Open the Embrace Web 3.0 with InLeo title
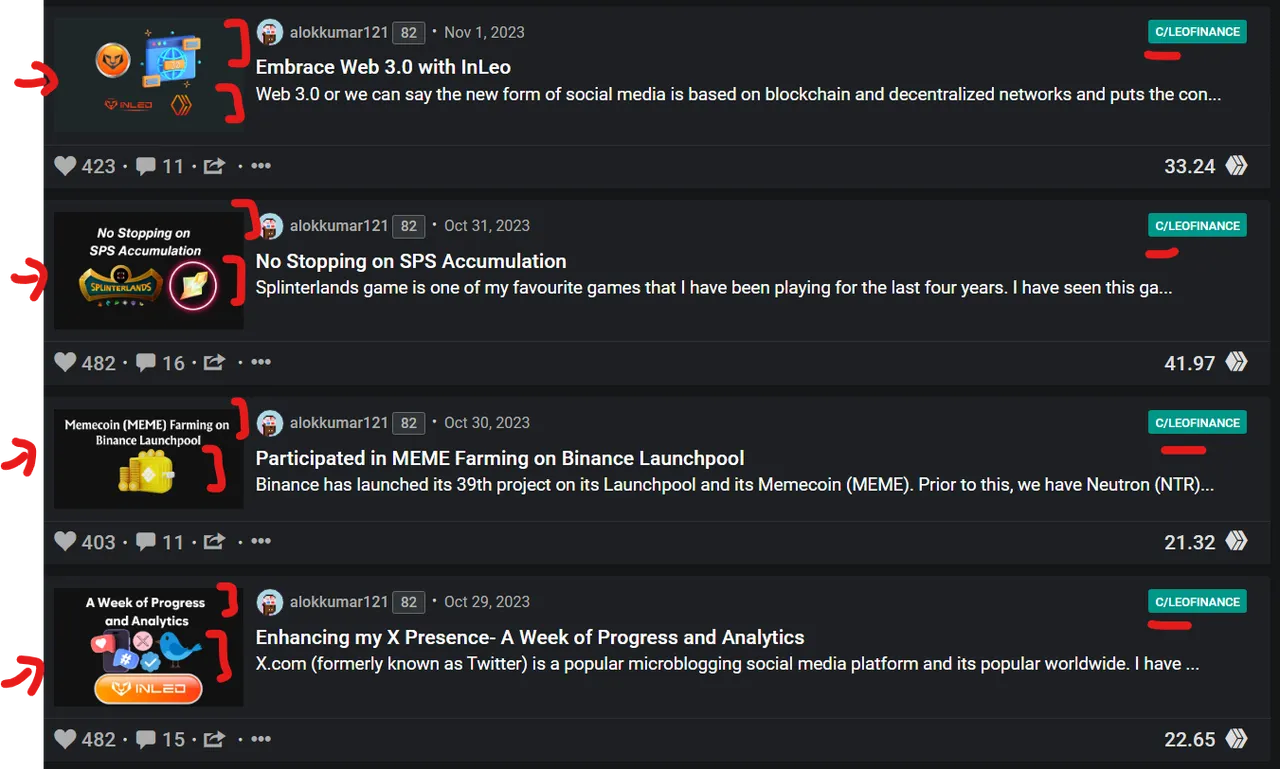This screenshot has height=769, width=1280. [383, 68]
